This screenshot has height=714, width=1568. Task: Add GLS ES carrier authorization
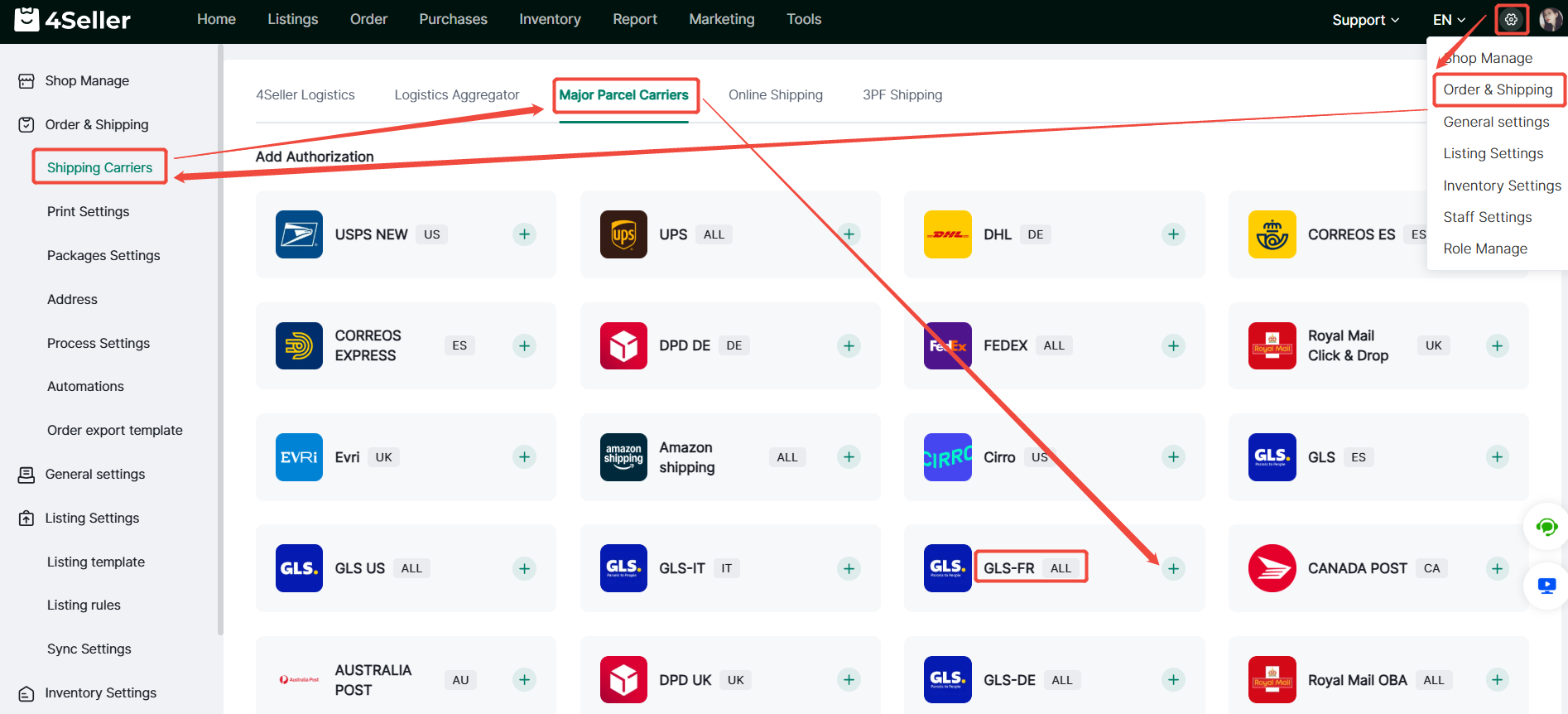point(1497,457)
